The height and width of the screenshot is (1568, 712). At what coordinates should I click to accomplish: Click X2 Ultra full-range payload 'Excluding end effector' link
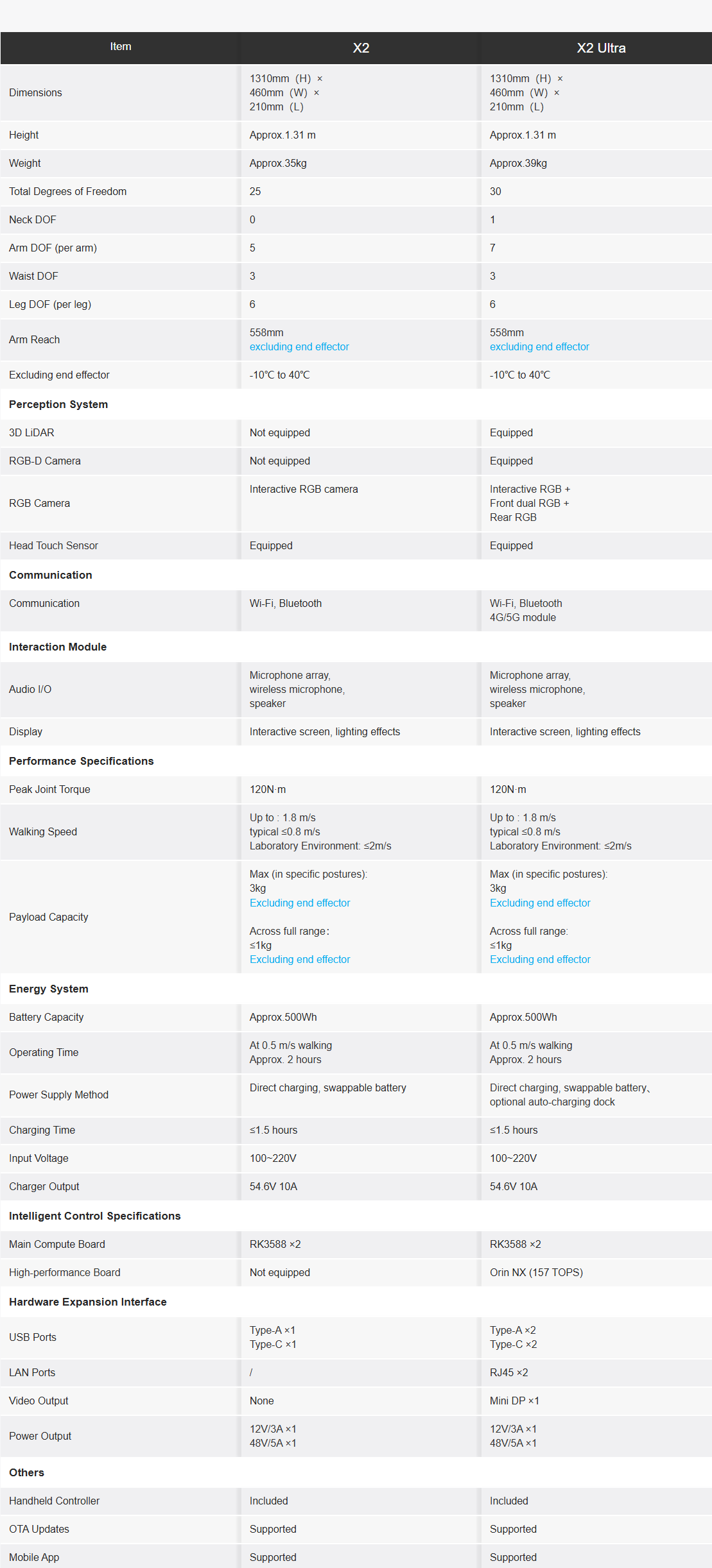[x=540, y=960]
